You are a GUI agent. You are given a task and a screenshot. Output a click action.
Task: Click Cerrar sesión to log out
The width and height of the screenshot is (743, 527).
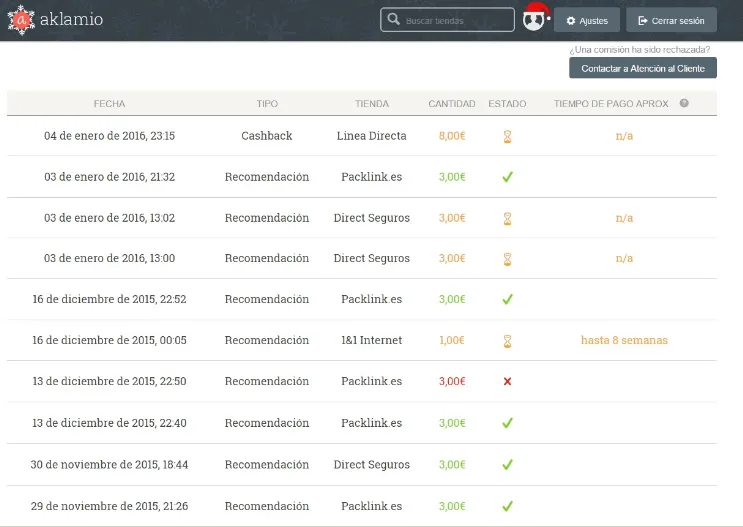tap(671, 20)
